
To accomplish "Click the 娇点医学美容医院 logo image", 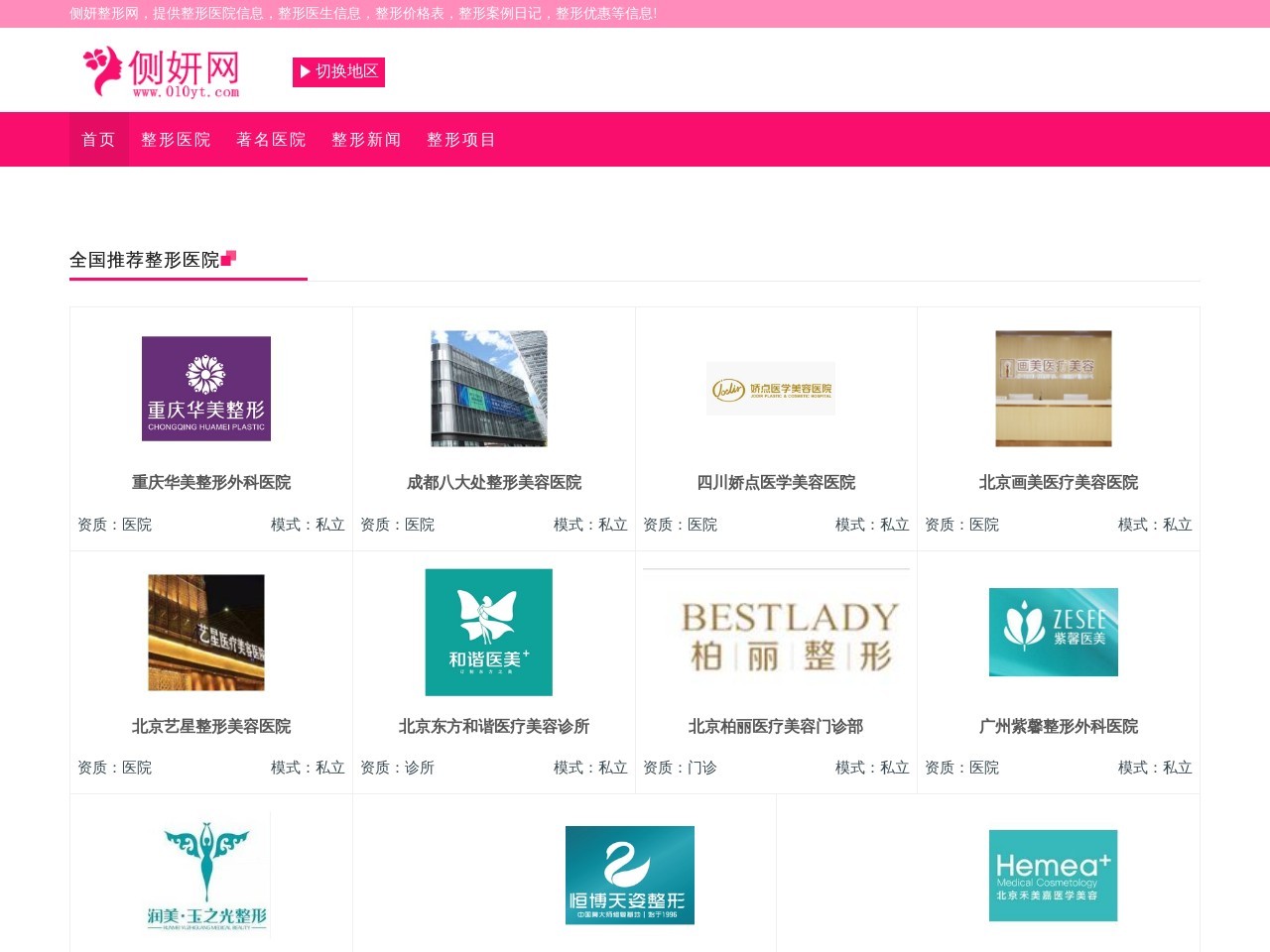I will 771,389.
